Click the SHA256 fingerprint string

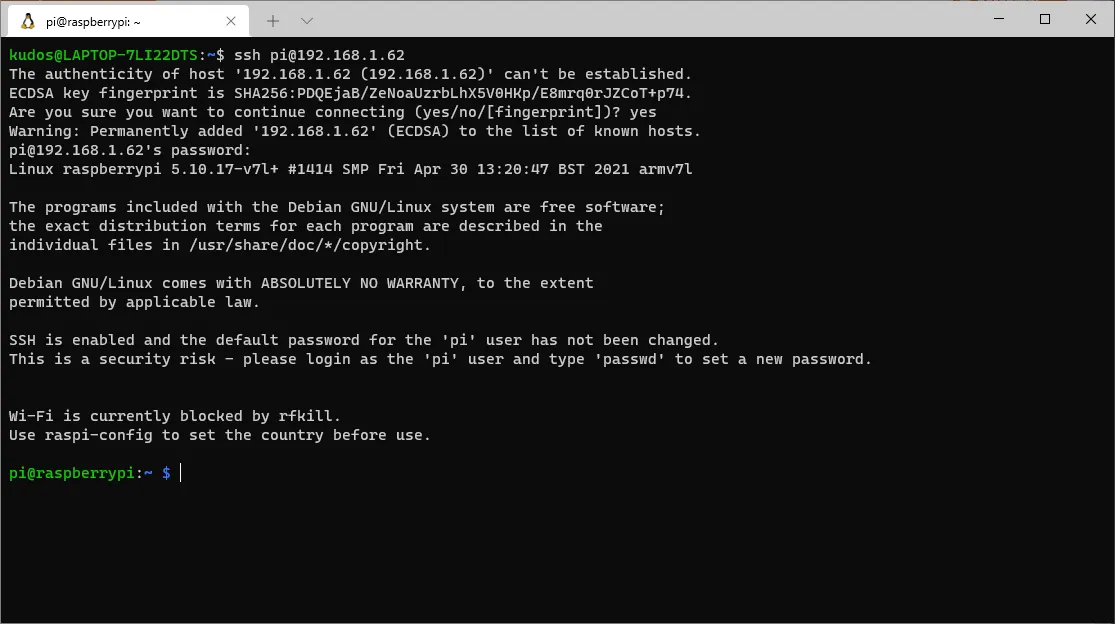[x=462, y=93]
